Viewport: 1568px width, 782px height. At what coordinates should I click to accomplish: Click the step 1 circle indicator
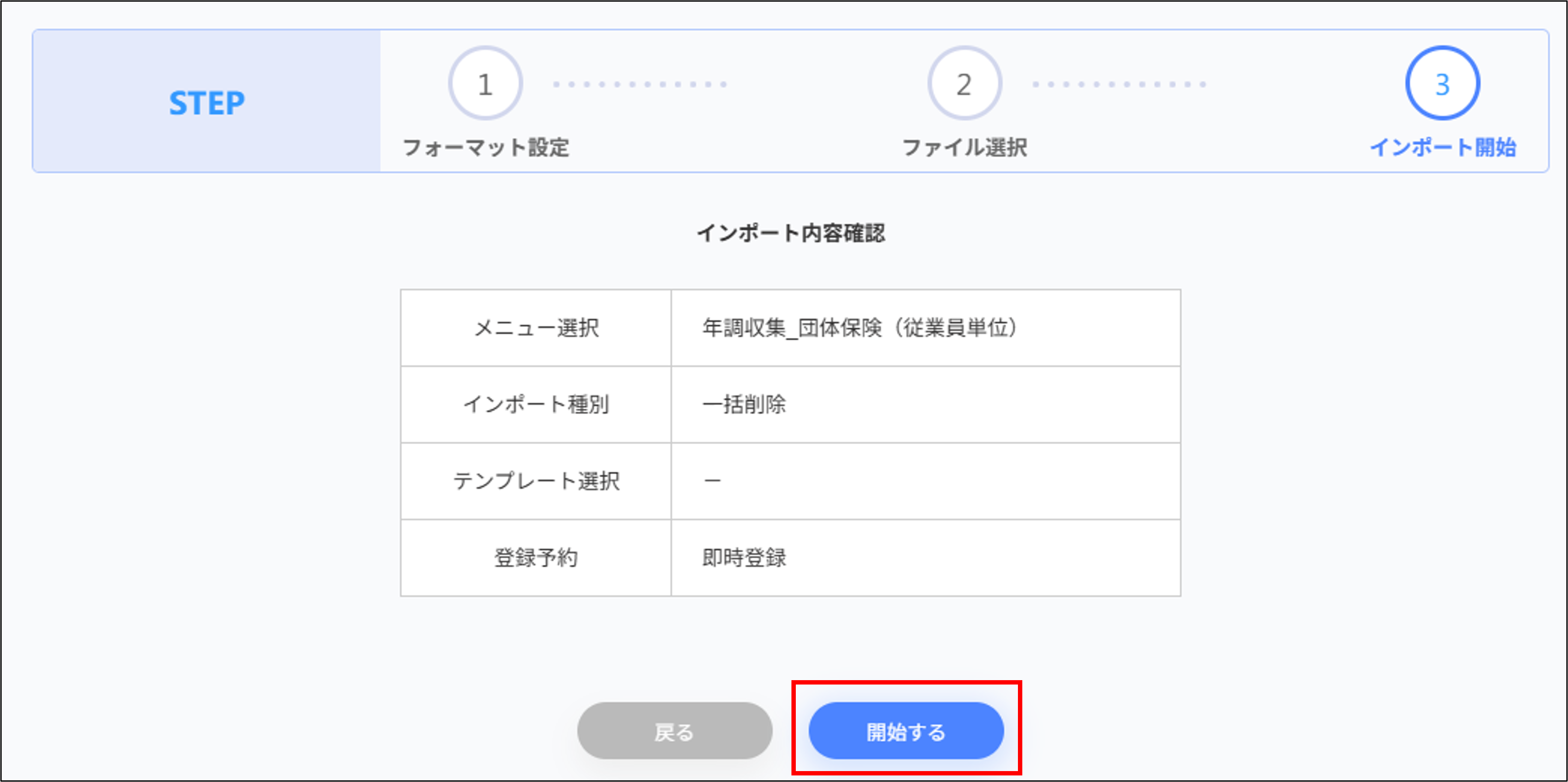[484, 83]
